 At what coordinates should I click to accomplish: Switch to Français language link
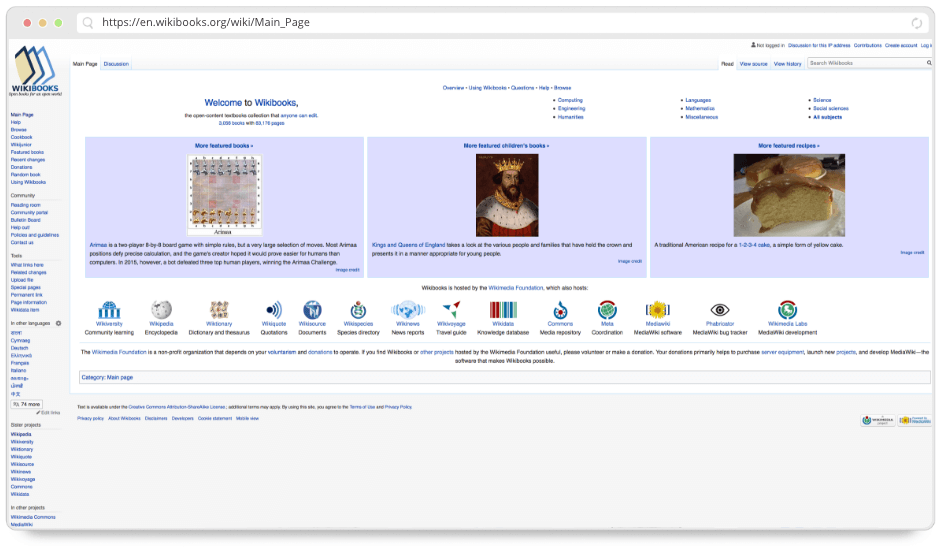click(x=20, y=363)
